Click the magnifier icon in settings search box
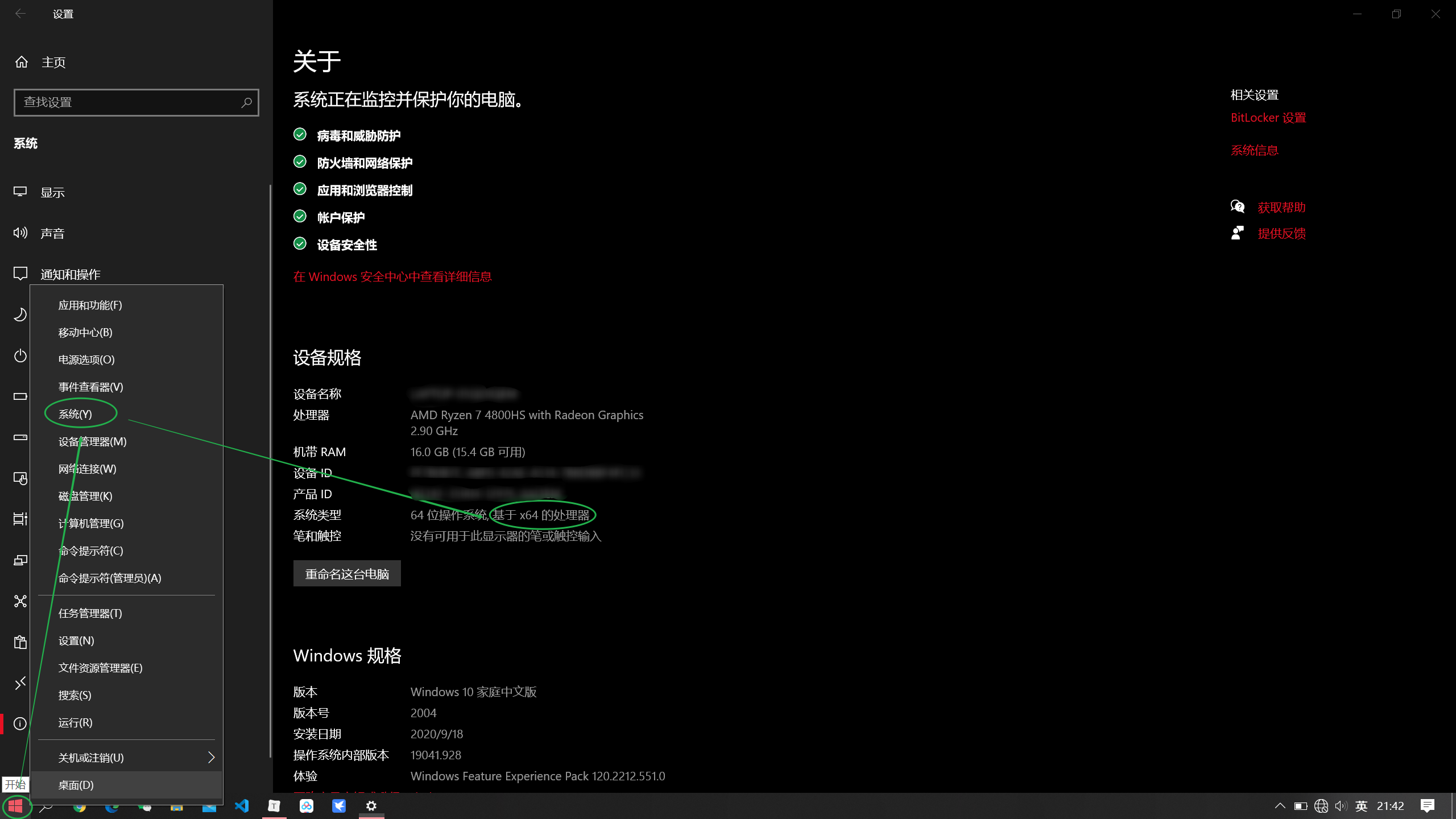The height and width of the screenshot is (819, 1456). 246,102
